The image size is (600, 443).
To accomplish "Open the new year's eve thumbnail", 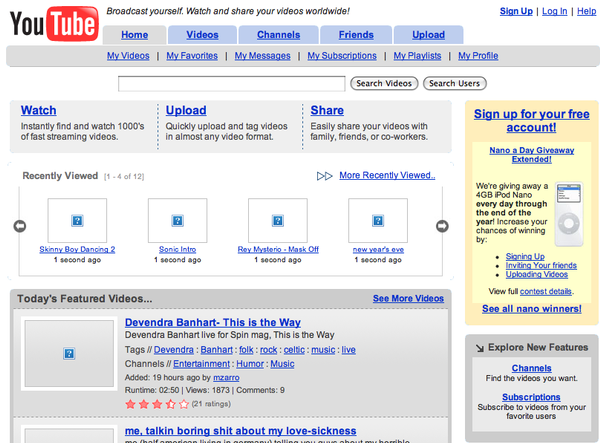I will pyautogui.click(x=378, y=220).
